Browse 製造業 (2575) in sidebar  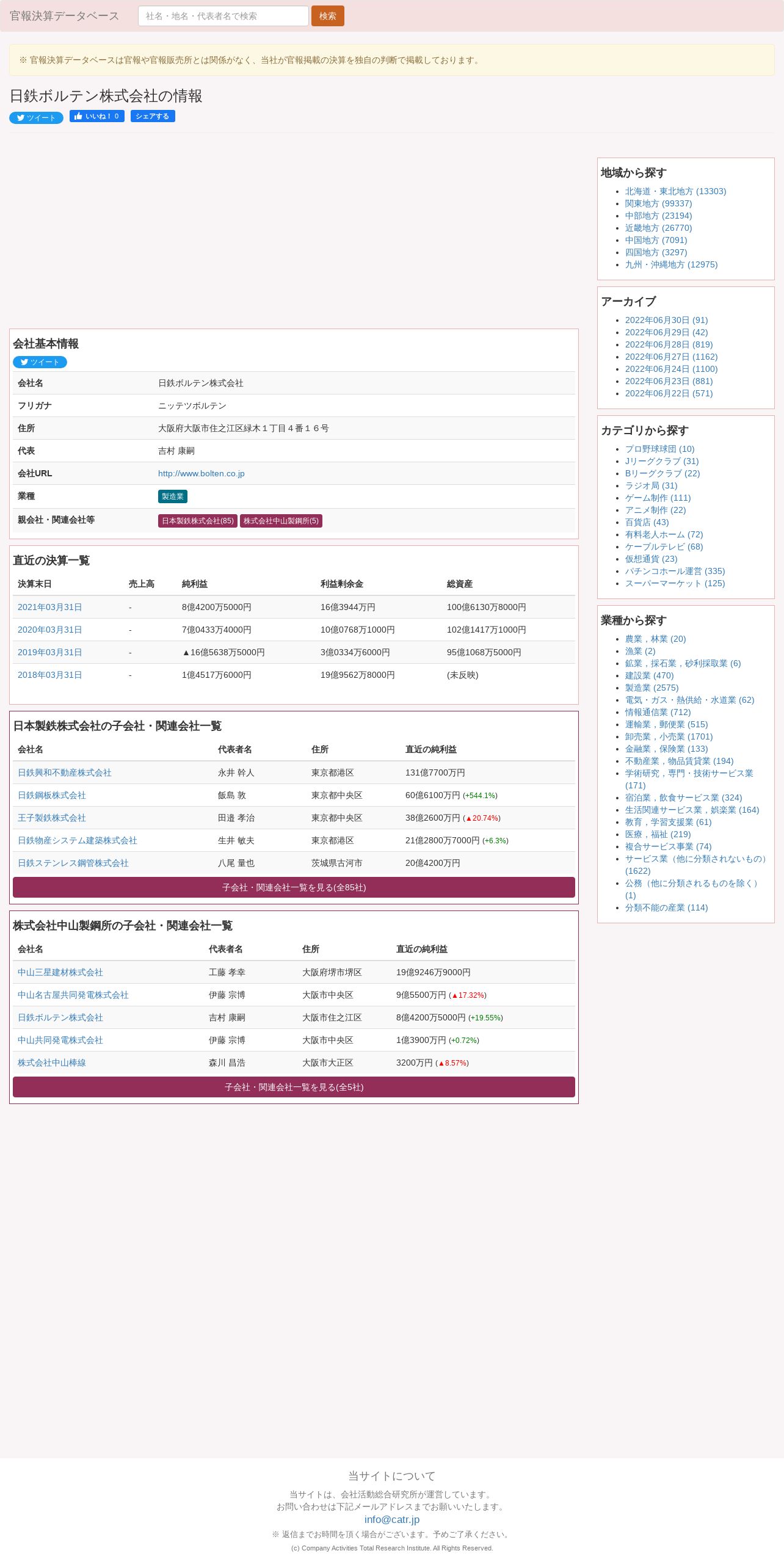pos(652,688)
